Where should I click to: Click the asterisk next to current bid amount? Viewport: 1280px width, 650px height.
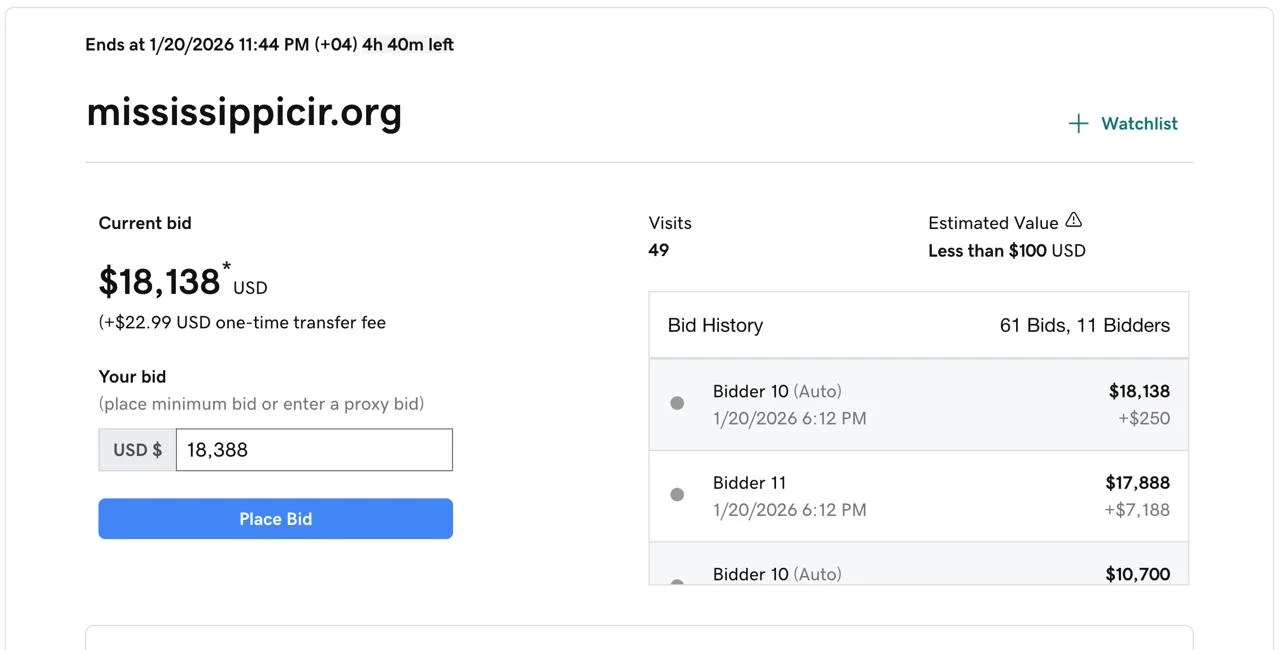tap(227, 267)
